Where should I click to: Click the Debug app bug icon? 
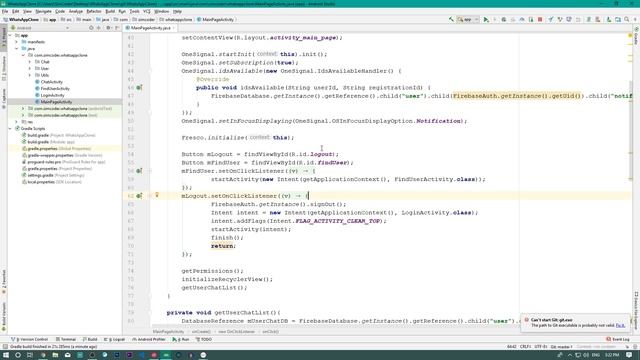(x=504, y=19)
